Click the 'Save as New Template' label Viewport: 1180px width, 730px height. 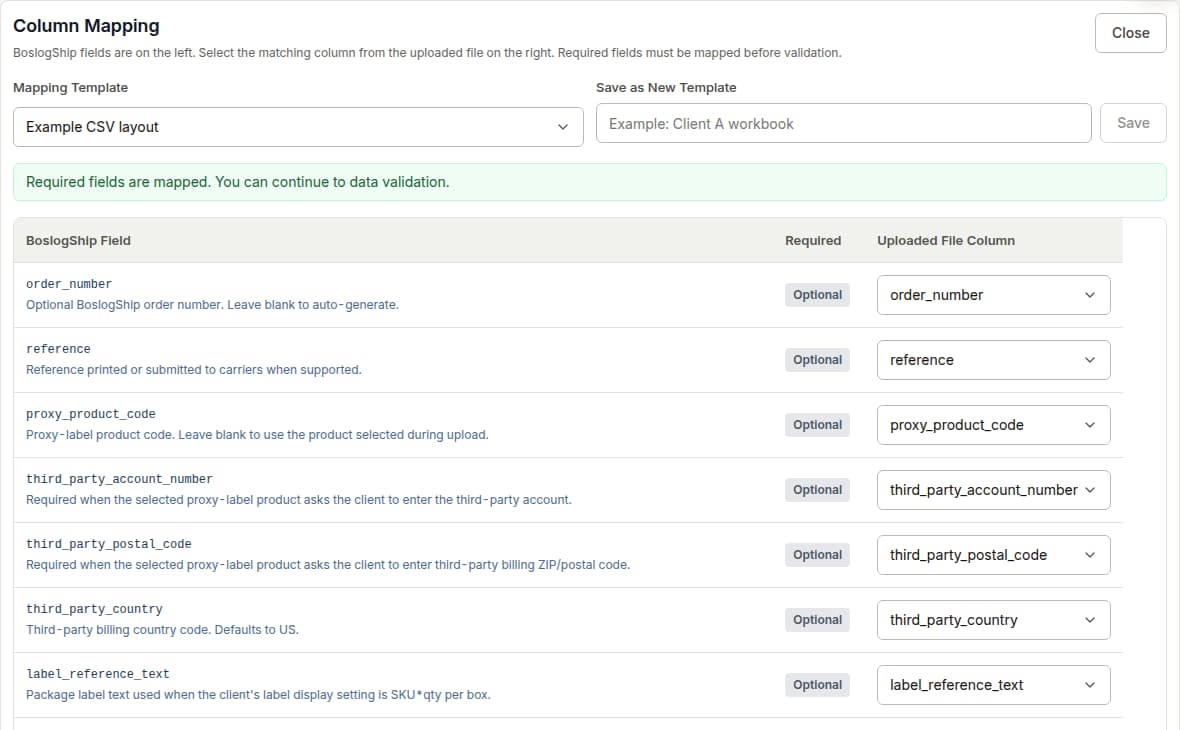coord(666,88)
